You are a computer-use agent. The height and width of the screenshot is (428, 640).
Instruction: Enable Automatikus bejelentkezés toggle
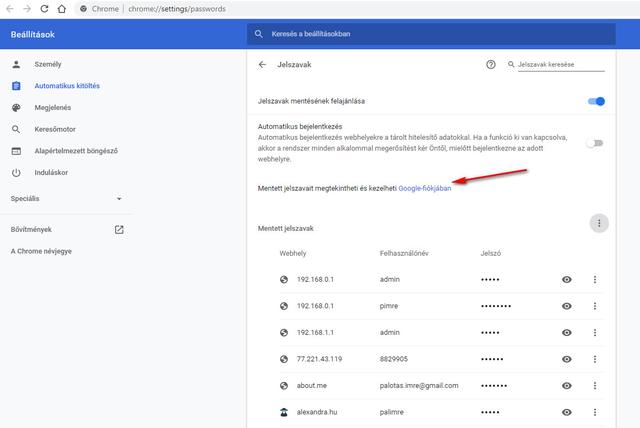pos(595,143)
